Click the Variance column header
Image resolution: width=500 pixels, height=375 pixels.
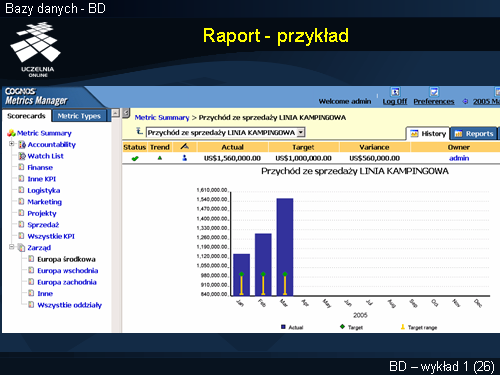(x=374, y=147)
